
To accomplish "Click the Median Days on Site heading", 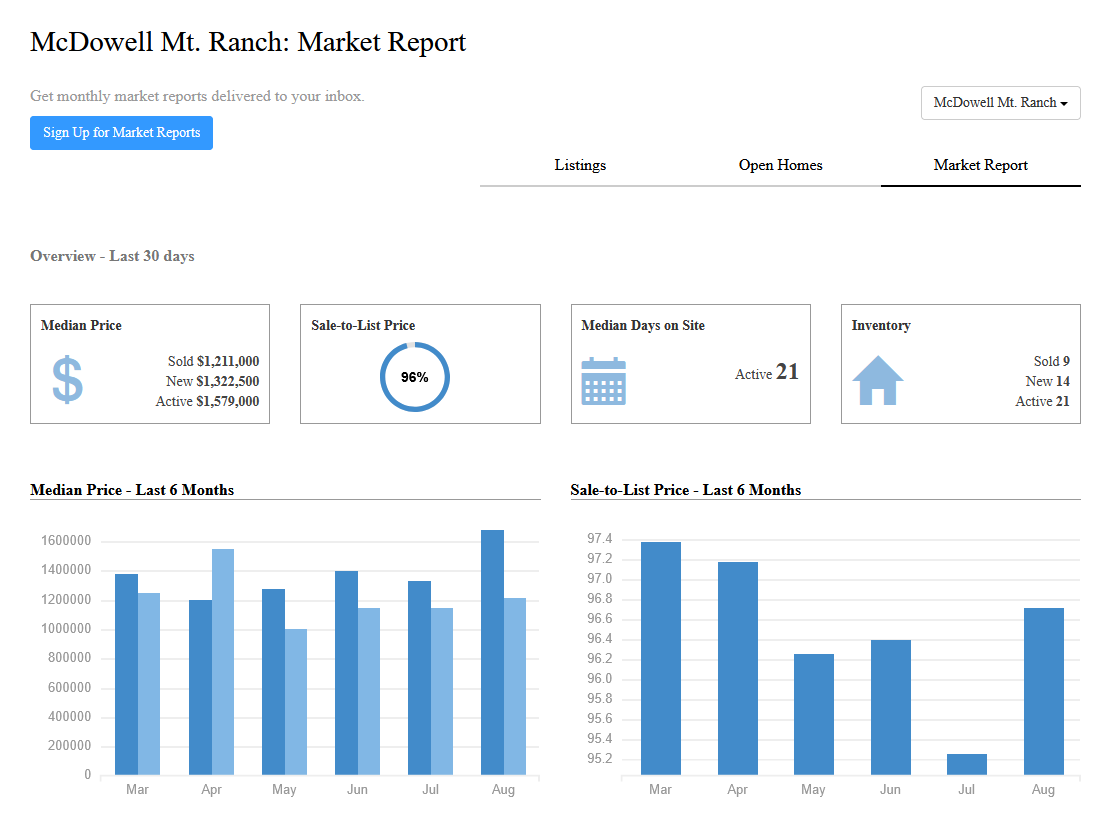I will 643,325.
